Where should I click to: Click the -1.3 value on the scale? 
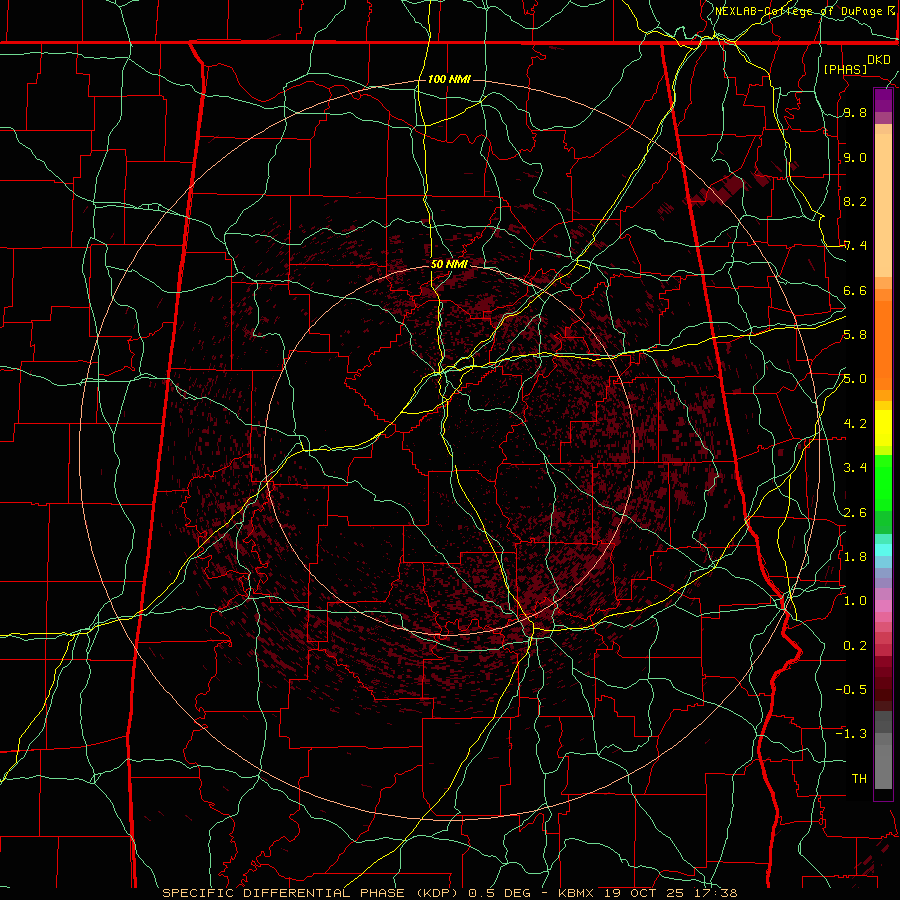click(x=851, y=734)
